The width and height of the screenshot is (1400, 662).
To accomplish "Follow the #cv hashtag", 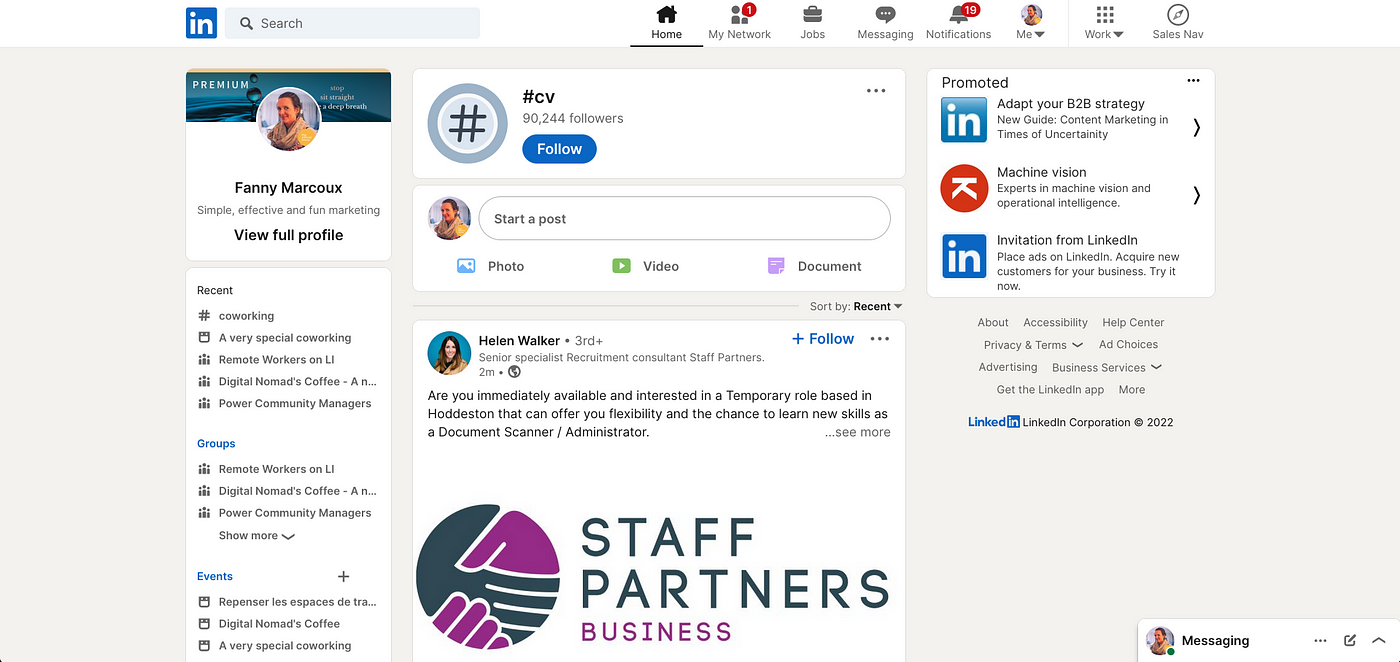I will click(x=559, y=149).
